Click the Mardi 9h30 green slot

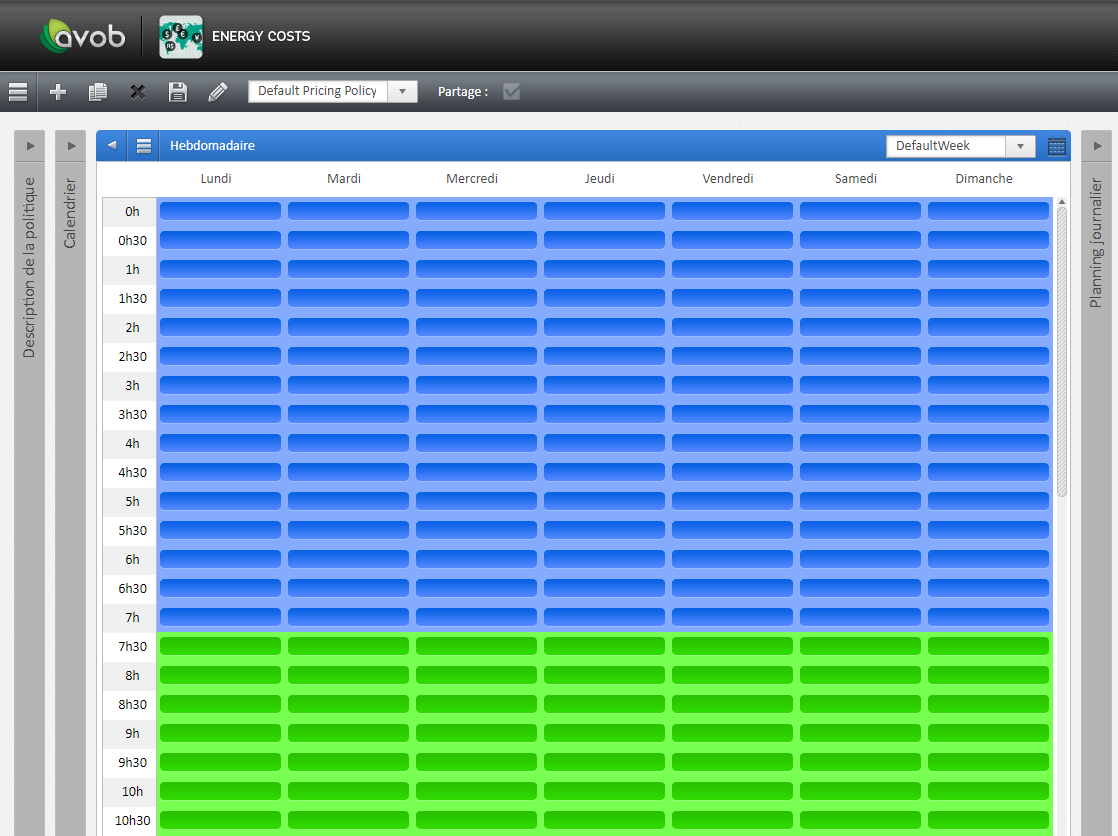(x=349, y=763)
